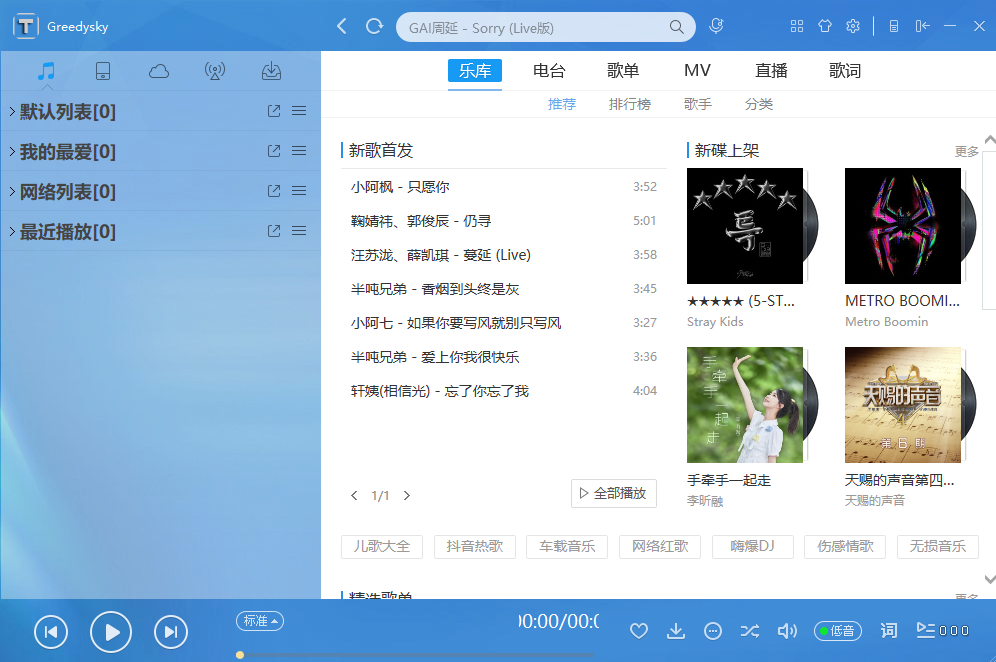Screen dimensions: 996x662
Task: Open the more options ellipsis icon
Action: [713, 631]
